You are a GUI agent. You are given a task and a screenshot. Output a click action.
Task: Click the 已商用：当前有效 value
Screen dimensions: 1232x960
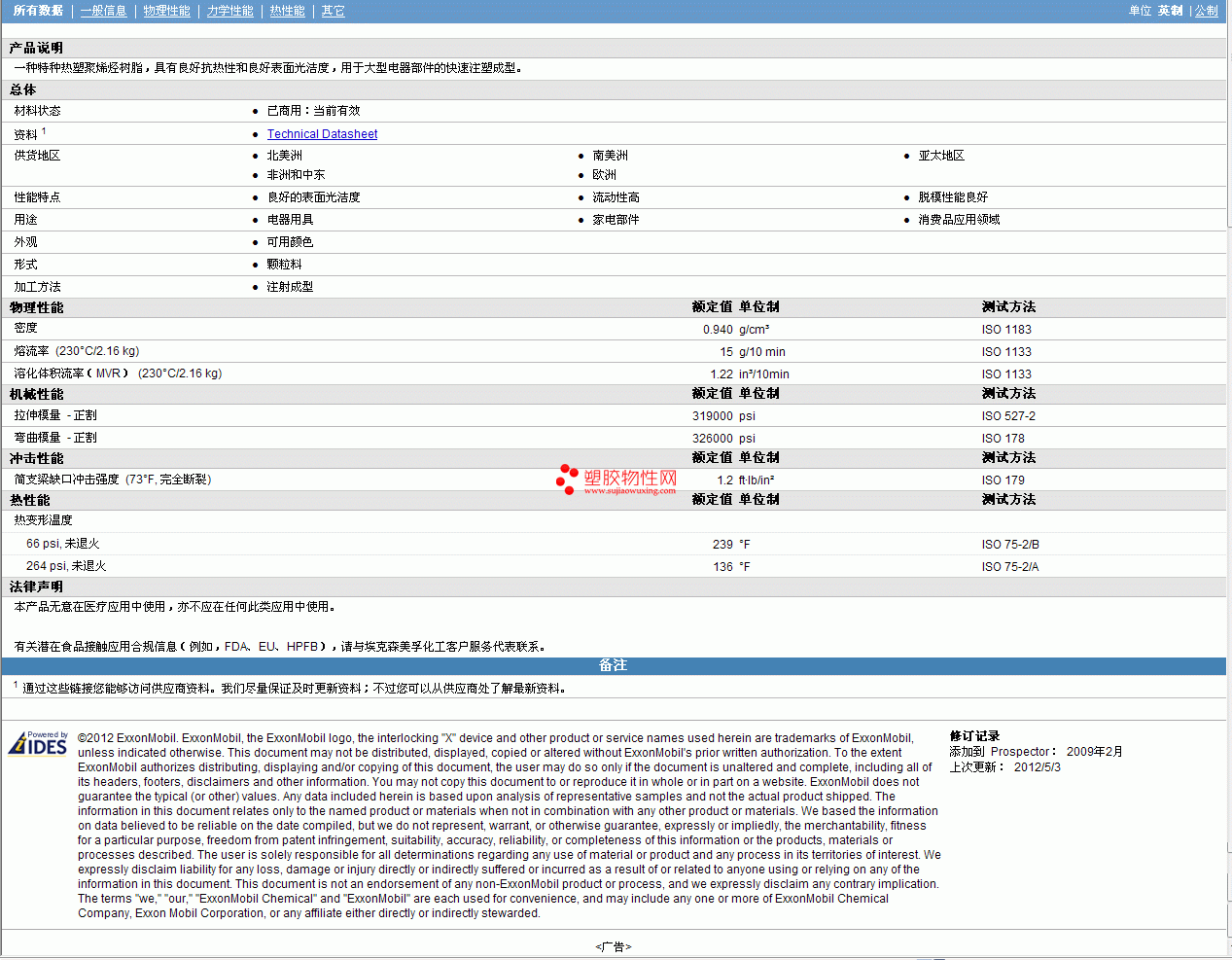pyautogui.click(x=313, y=111)
